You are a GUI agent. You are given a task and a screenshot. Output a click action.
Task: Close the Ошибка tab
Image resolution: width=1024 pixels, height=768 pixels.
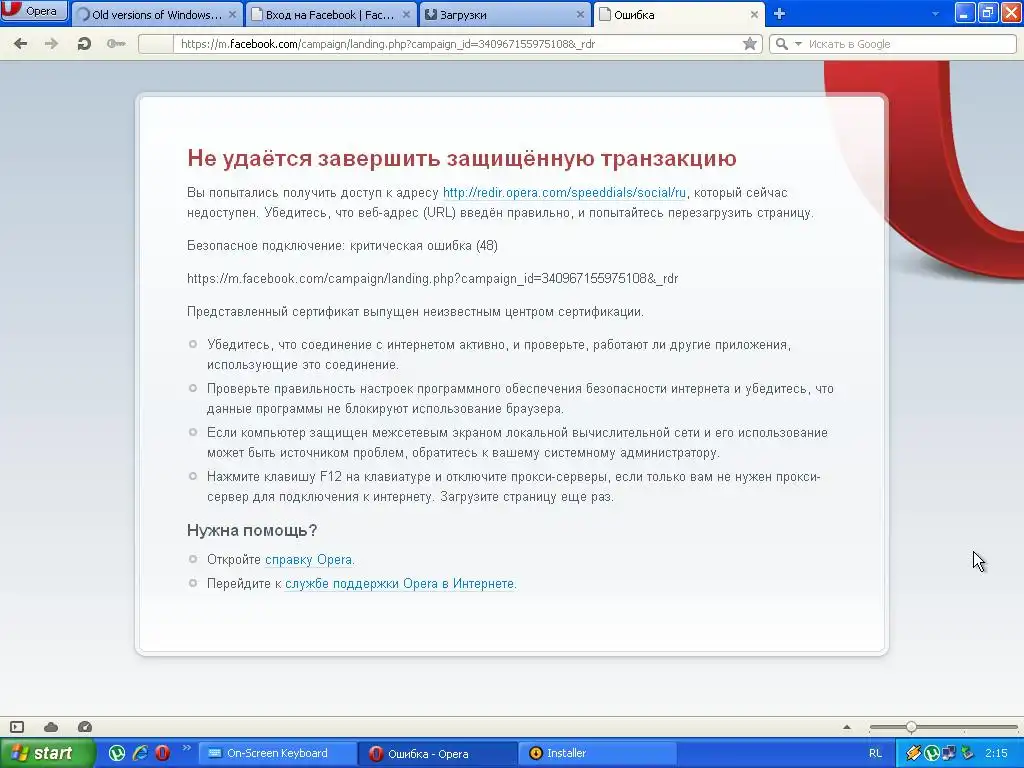tap(754, 14)
